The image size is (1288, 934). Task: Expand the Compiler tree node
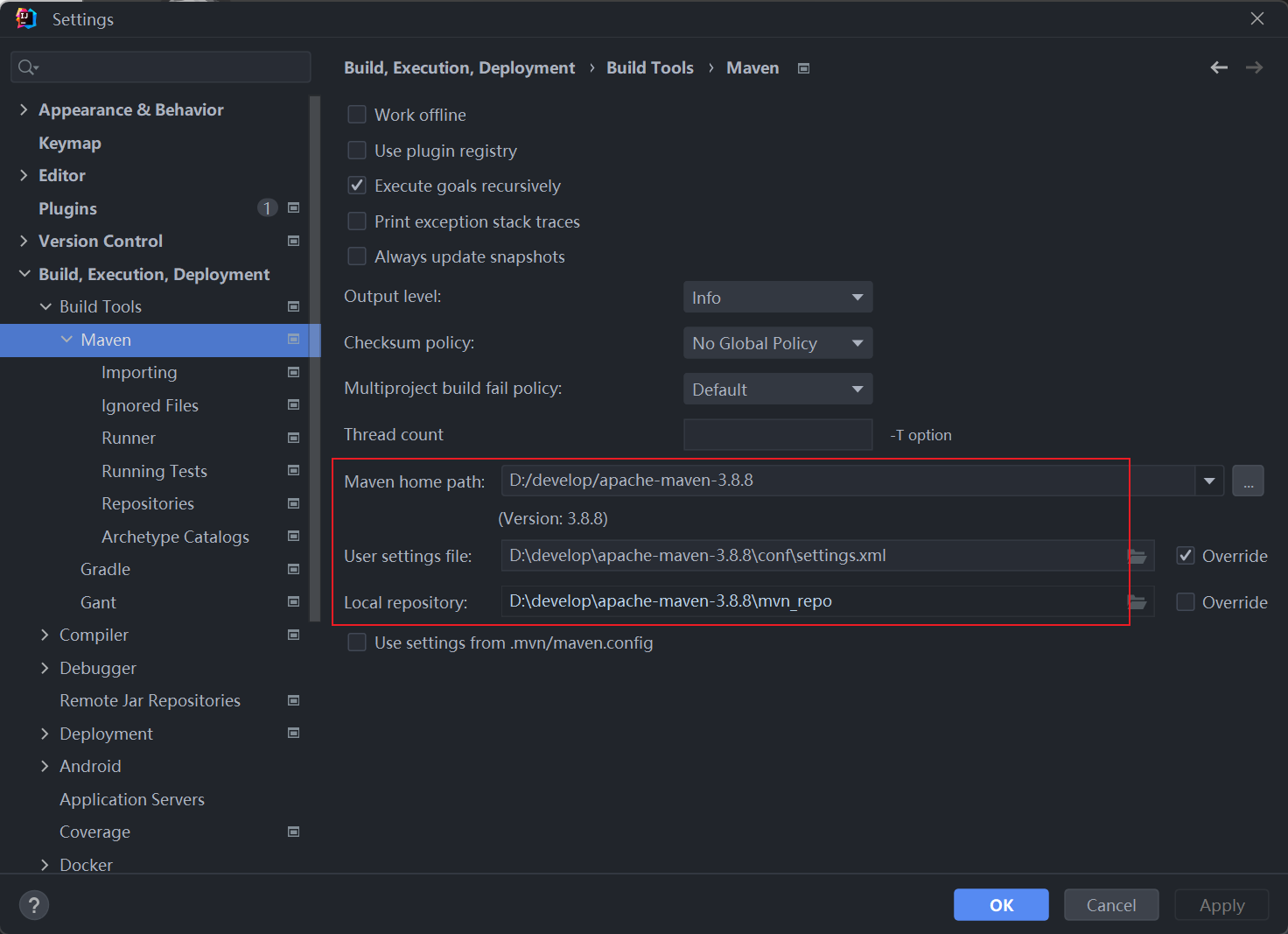[x=45, y=635]
